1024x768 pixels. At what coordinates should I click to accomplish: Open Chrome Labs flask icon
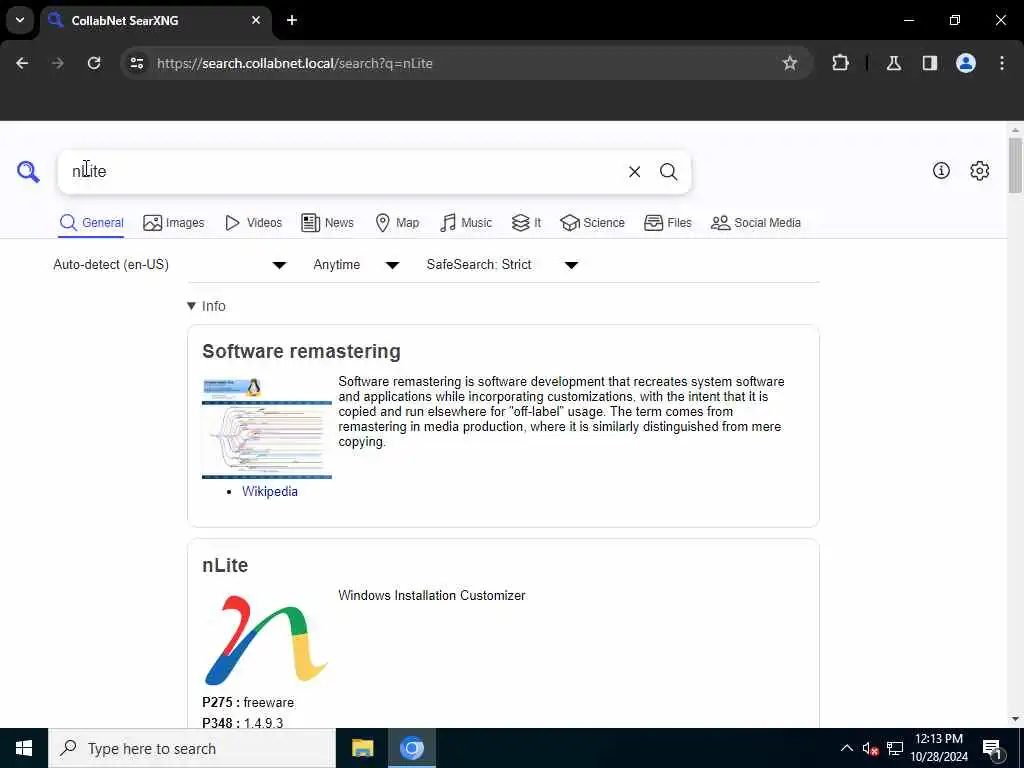point(893,63)
